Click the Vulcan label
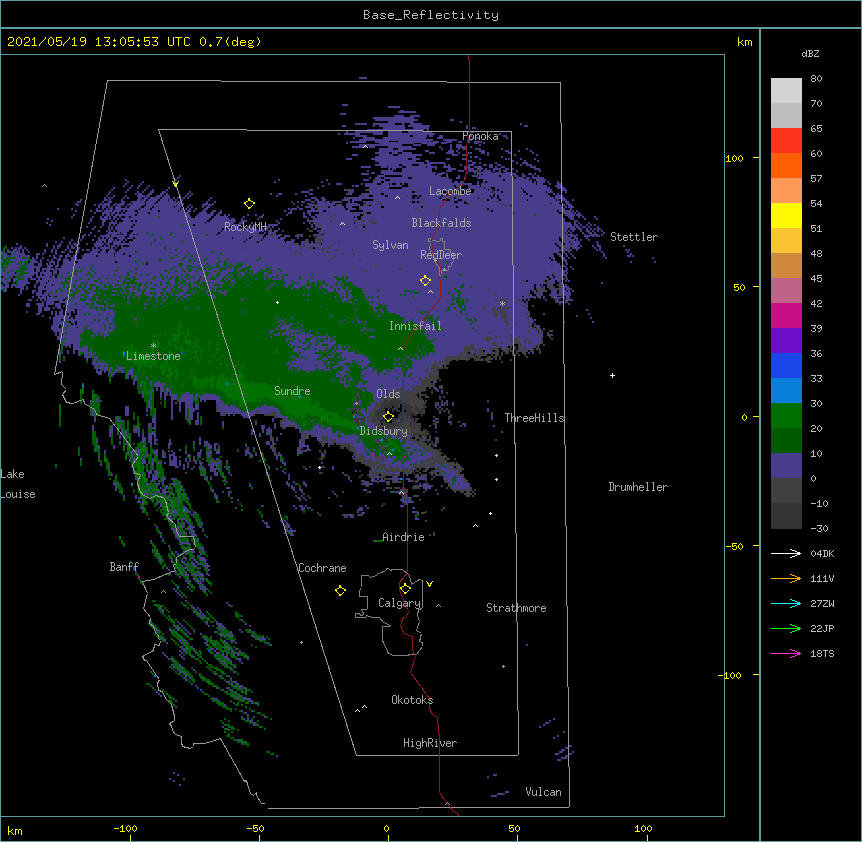Viewport: 862px width, 842px height. point(543,792)
